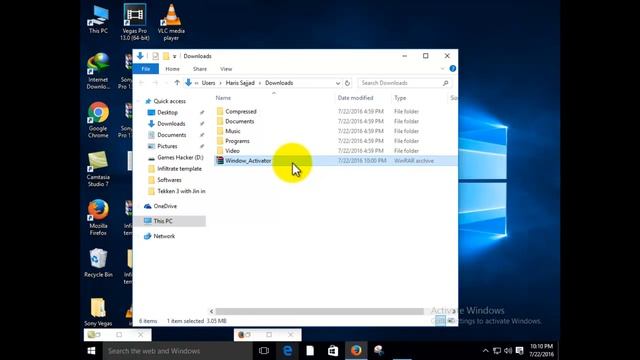Image resolution: width=640 pixels, height=360 pixels.
Task: Click Haris Sajjad in the address path
Action: tap(240, 83)
